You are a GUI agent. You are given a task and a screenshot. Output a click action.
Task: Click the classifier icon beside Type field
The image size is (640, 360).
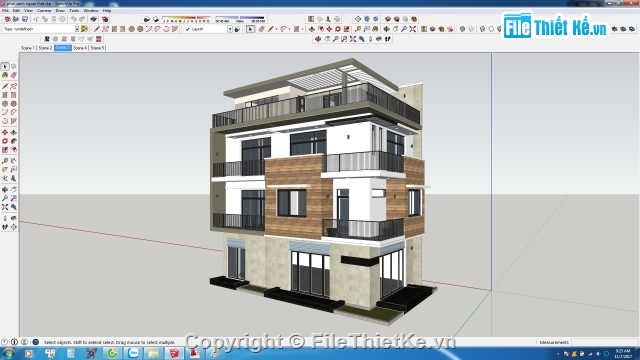pos(84,29)
